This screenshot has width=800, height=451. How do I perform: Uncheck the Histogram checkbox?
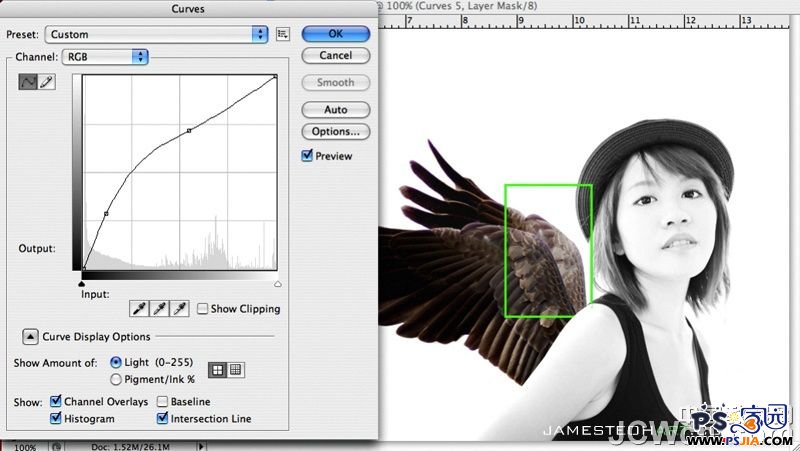point(56,418)
